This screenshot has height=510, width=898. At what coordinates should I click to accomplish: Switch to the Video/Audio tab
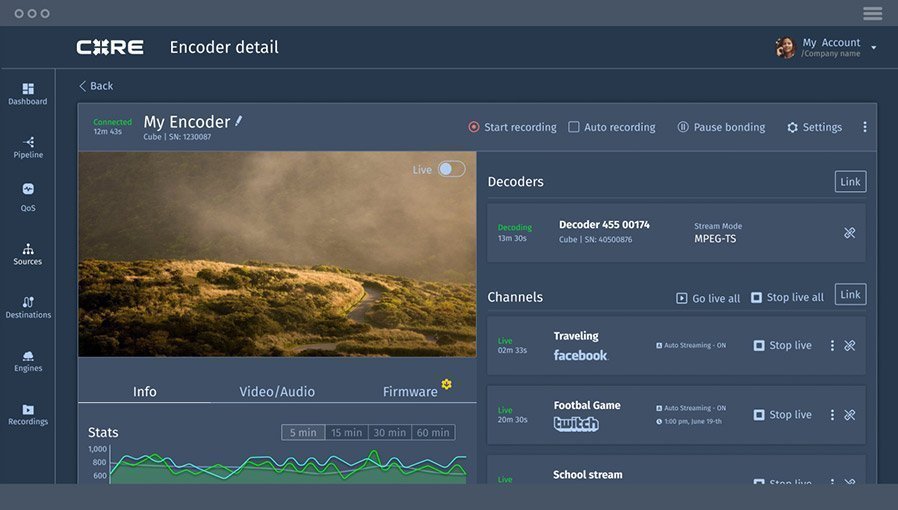(277, 392)
